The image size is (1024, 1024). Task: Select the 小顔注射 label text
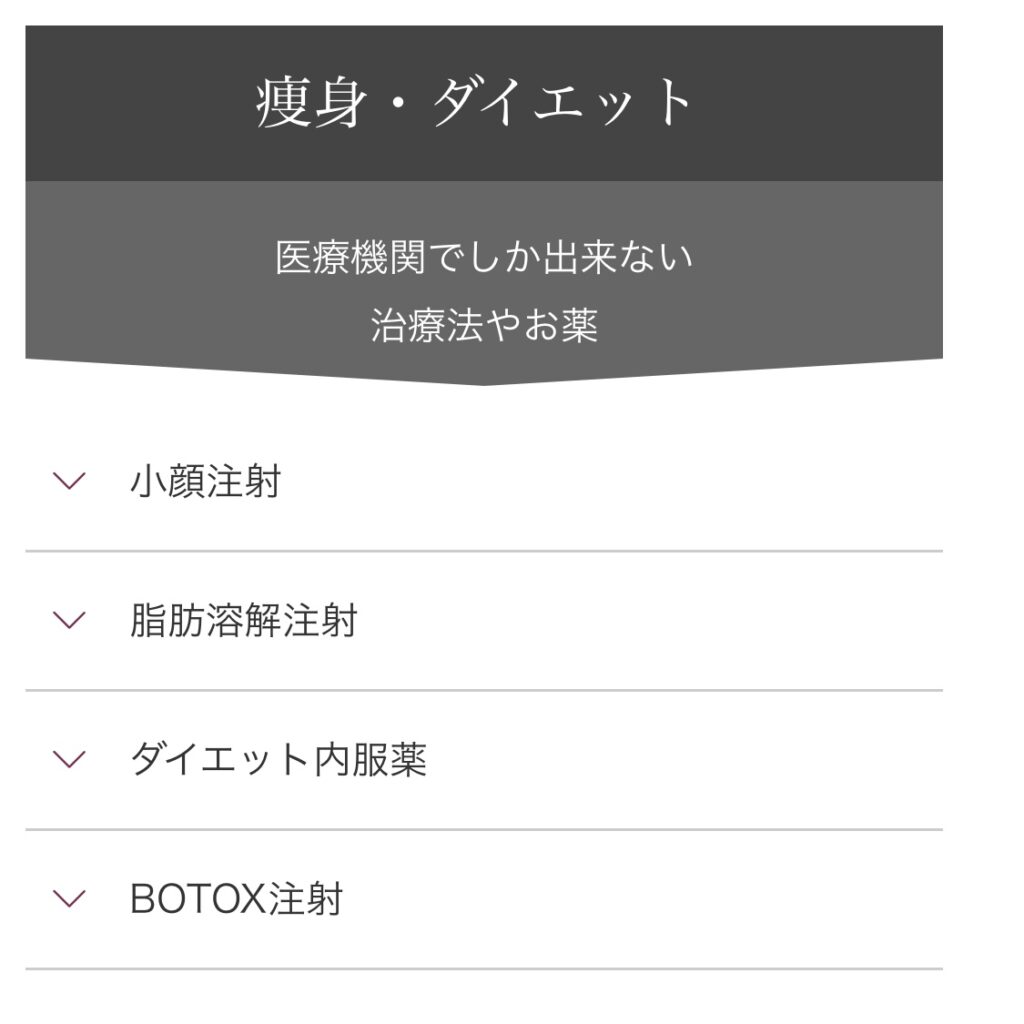point(206,481)
